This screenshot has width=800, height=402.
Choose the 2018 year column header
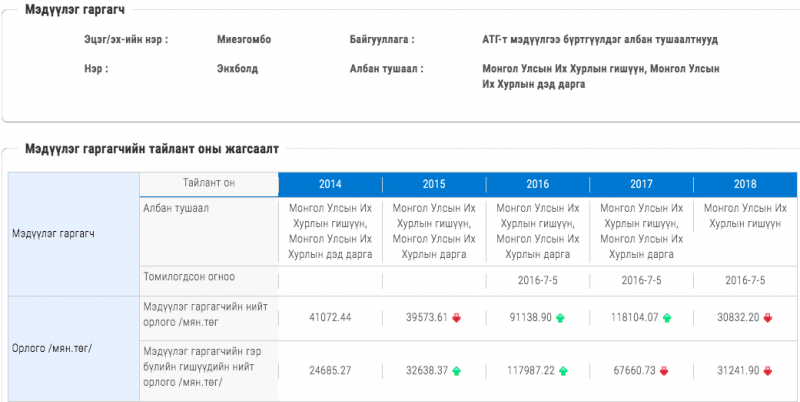click(x=745, y=185)
